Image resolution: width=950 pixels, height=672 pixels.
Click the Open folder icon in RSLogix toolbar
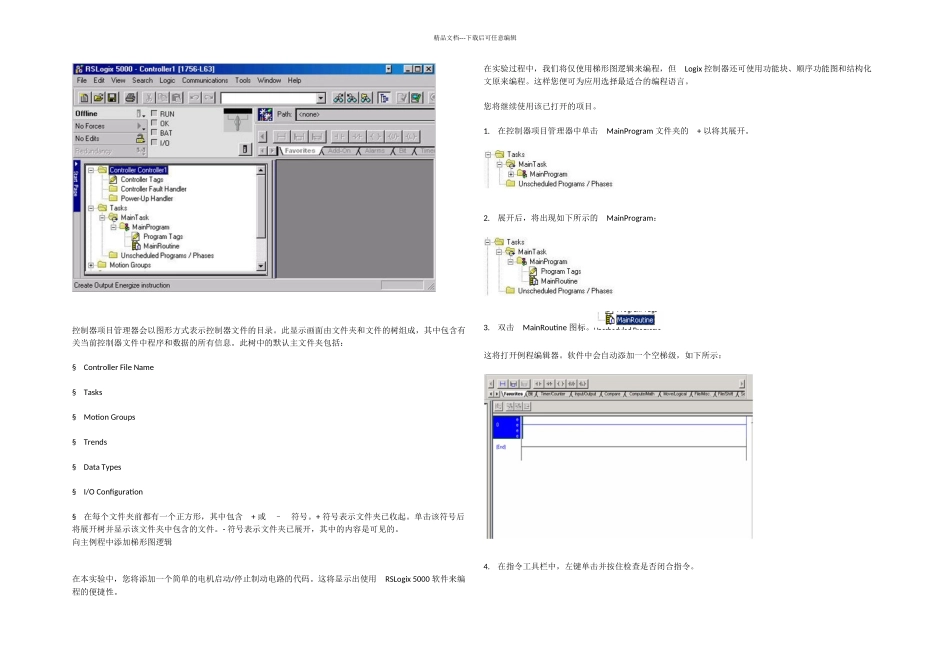coord(98,98)
